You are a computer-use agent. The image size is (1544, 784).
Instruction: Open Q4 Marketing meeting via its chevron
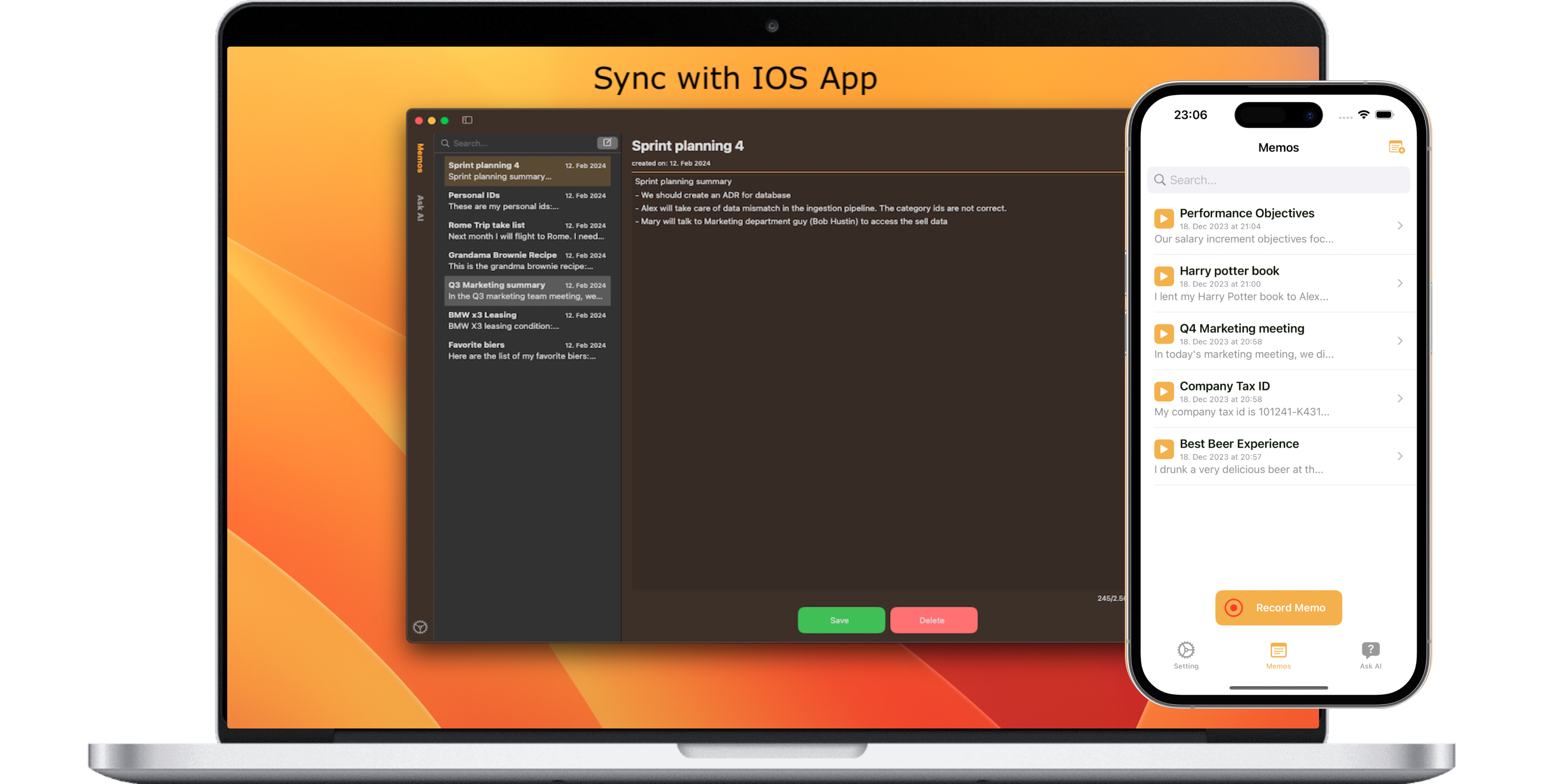click(x=1400, y=341)
